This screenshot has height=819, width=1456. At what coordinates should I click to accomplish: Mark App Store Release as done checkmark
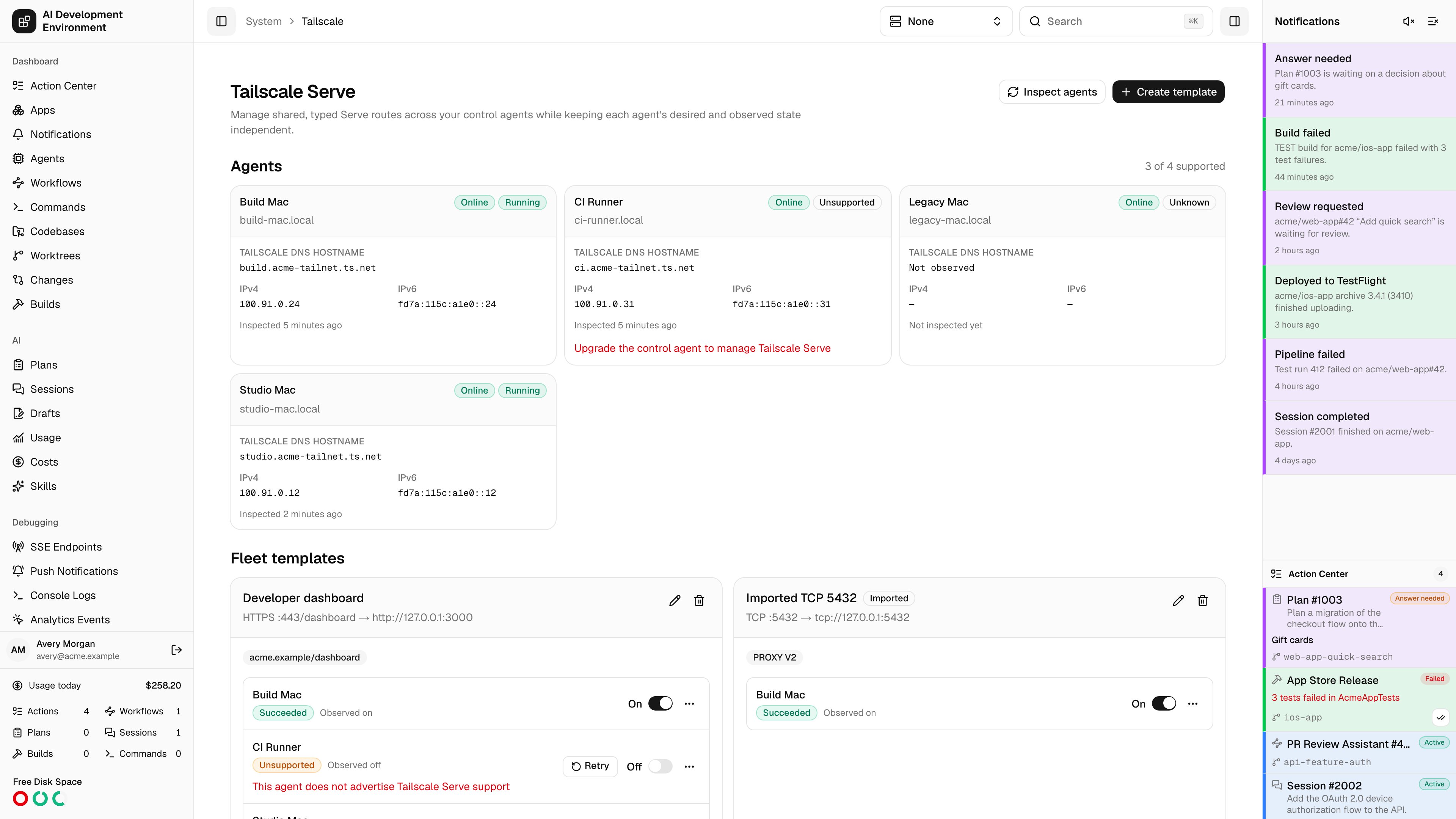click(x=1441, y=717)
